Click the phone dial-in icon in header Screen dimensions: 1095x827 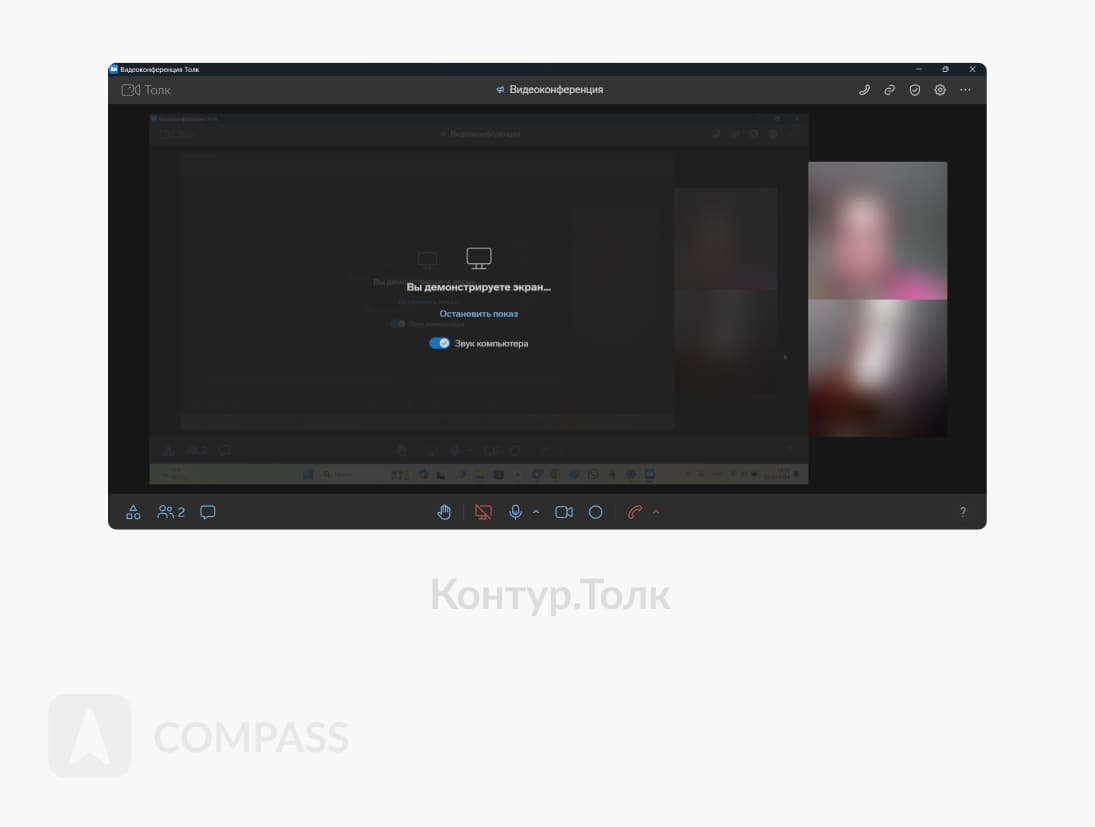(x=864, y=90)
